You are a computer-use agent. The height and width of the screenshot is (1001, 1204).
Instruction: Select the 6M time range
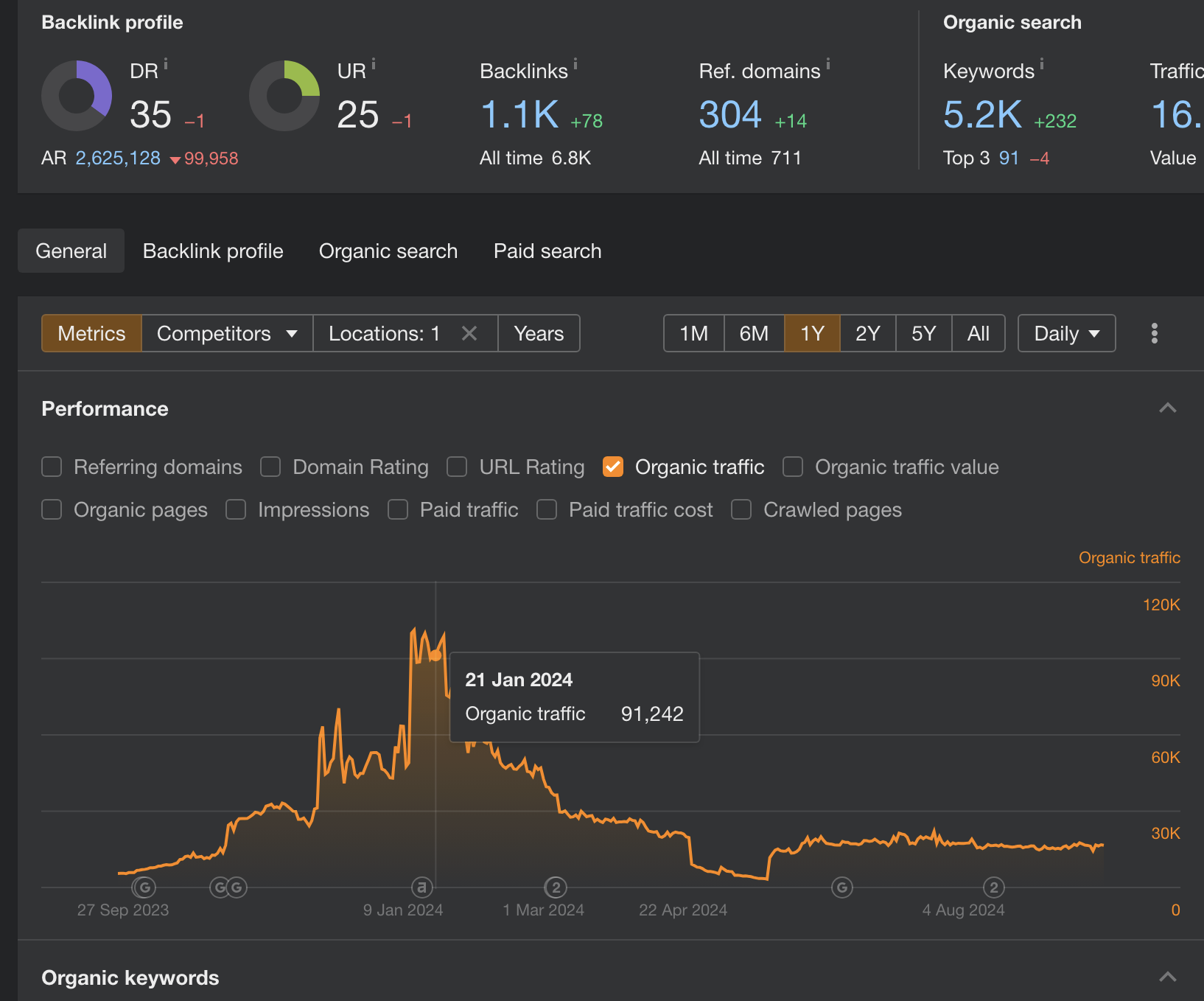[754, 333]
